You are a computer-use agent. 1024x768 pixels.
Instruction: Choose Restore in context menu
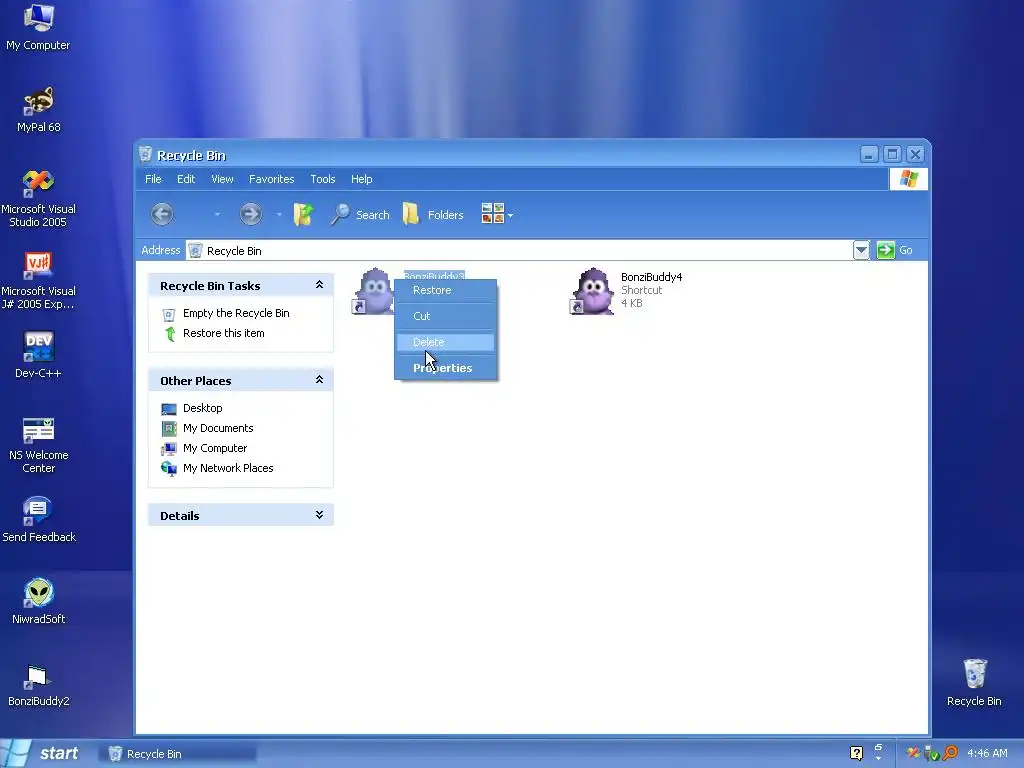click(x=445, y=290)
